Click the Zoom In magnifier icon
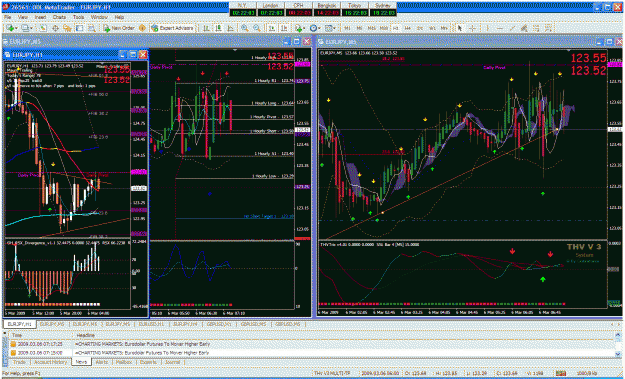The image size is (625, 379). (x=245, y=28)
